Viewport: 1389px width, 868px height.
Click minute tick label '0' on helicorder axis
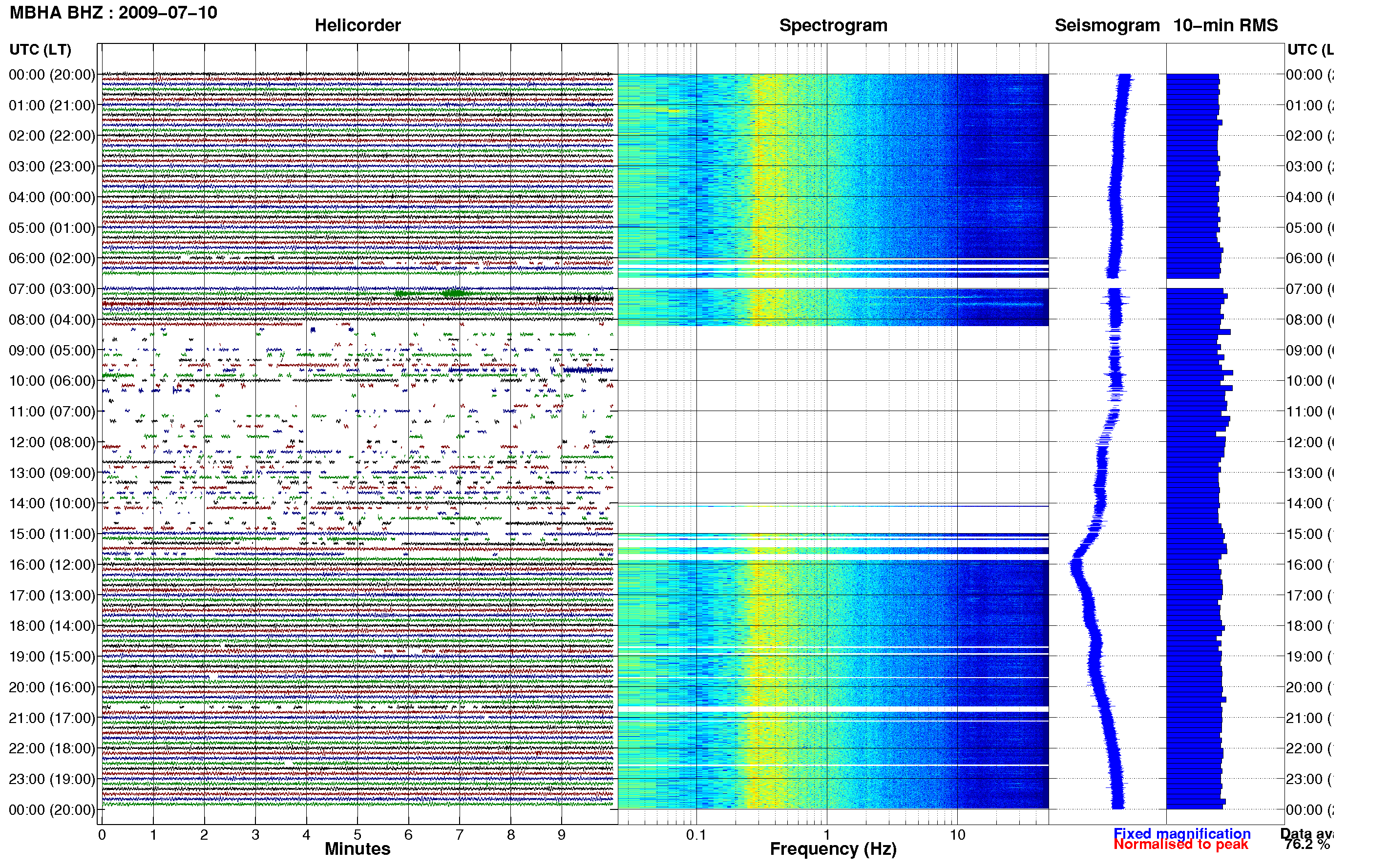[102, 835]
